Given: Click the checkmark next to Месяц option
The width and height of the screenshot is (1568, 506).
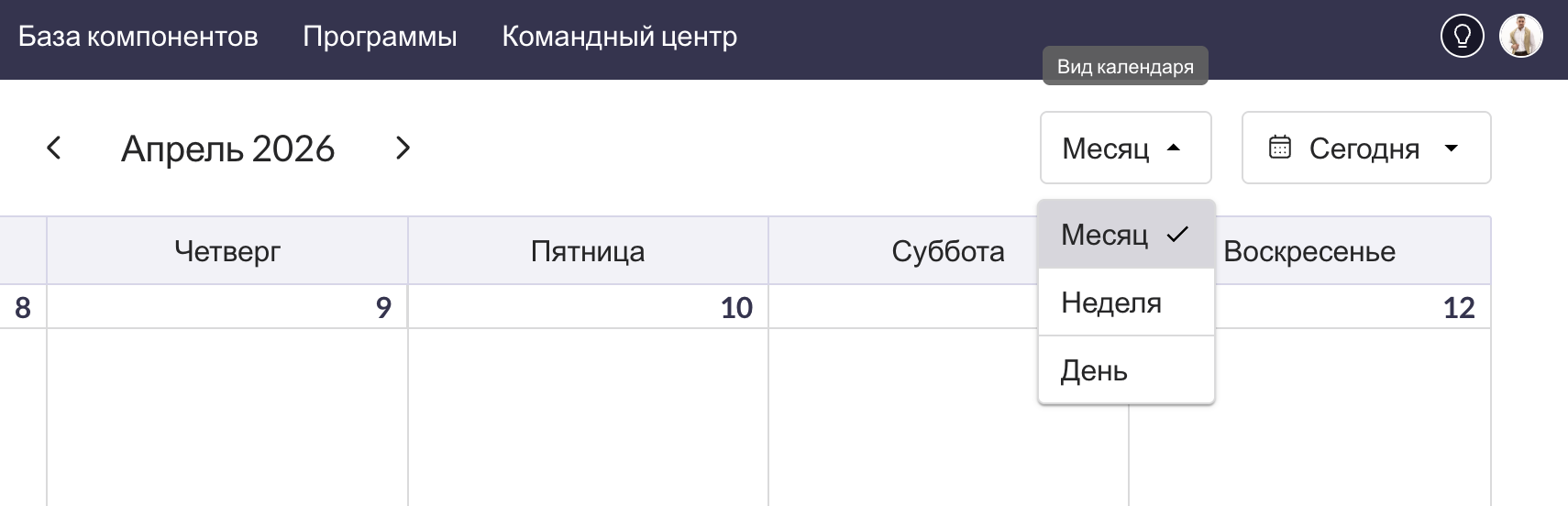Looking at the screenshot, I should click(1177, 235).
